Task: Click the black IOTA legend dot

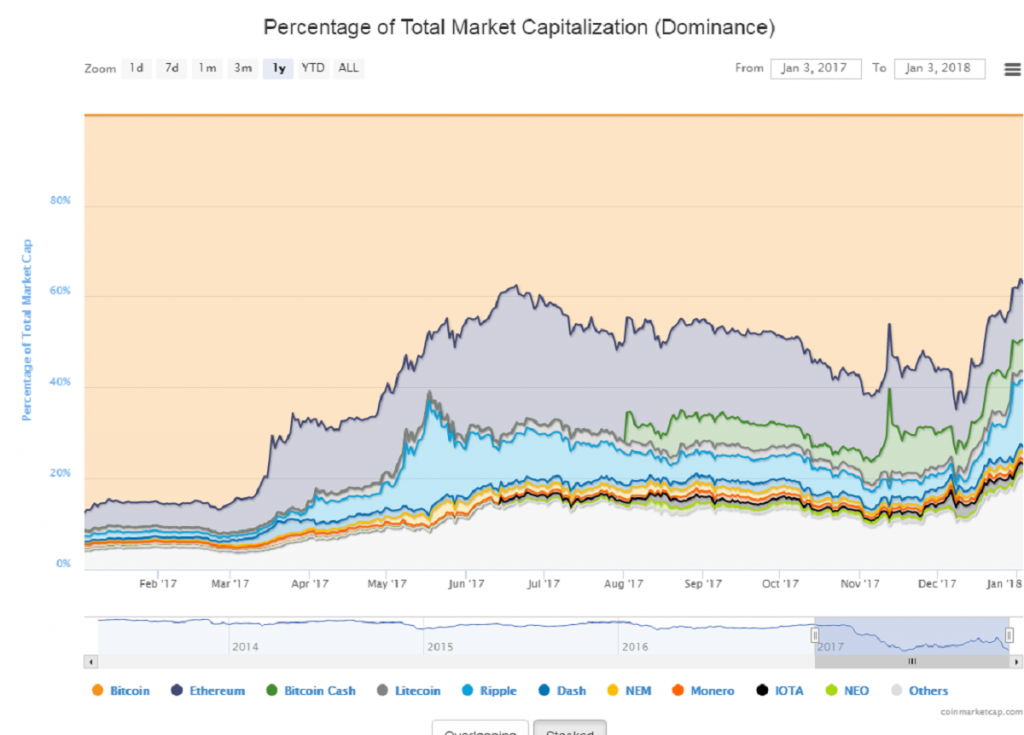Action: [762, 691]
